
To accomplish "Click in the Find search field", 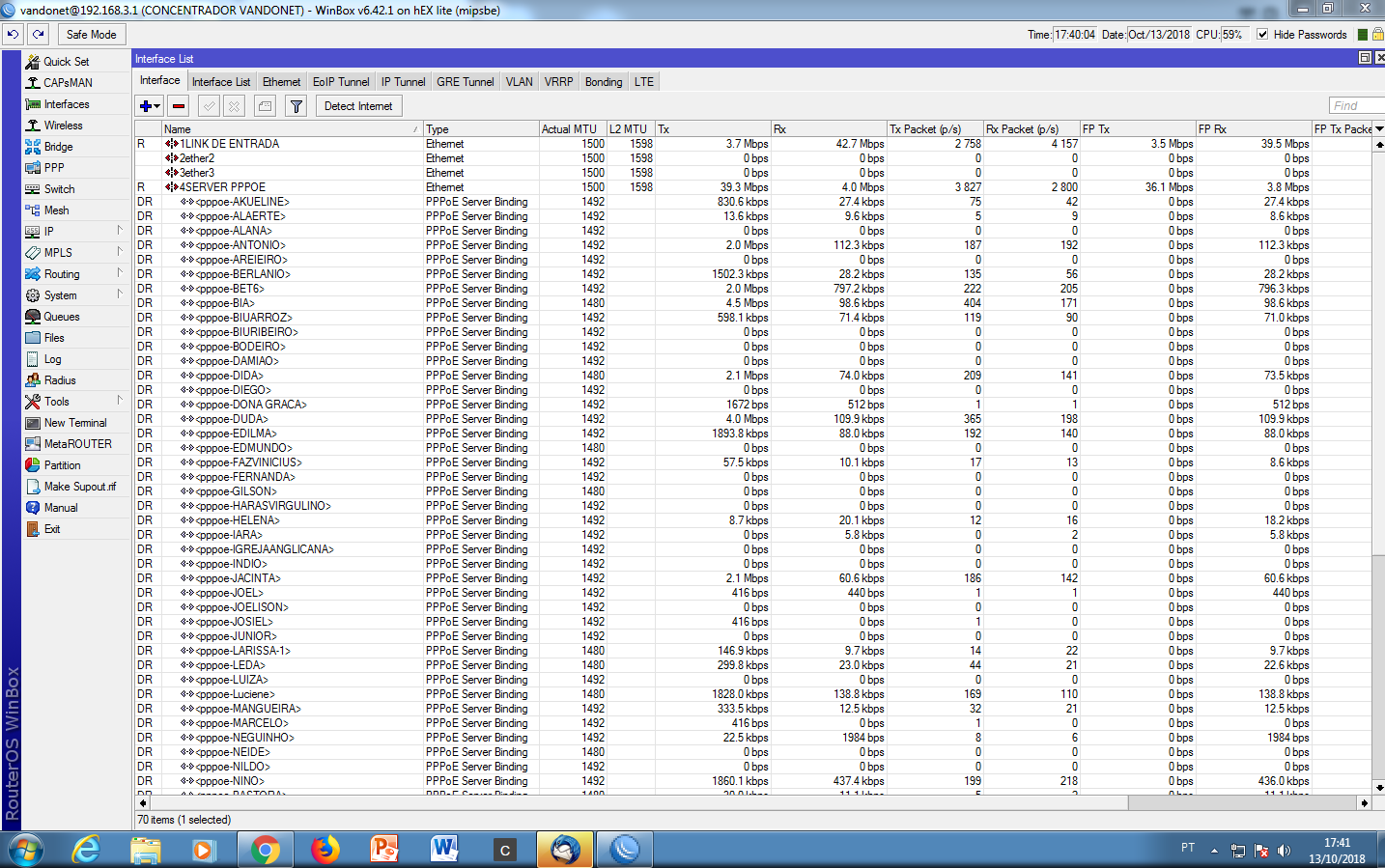I will [1356, 106].
